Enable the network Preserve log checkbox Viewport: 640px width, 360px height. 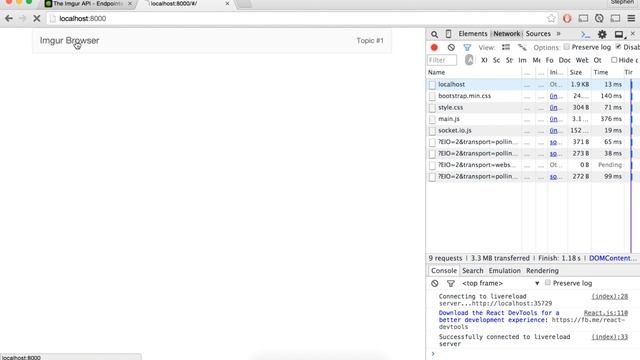click(567, 47)
